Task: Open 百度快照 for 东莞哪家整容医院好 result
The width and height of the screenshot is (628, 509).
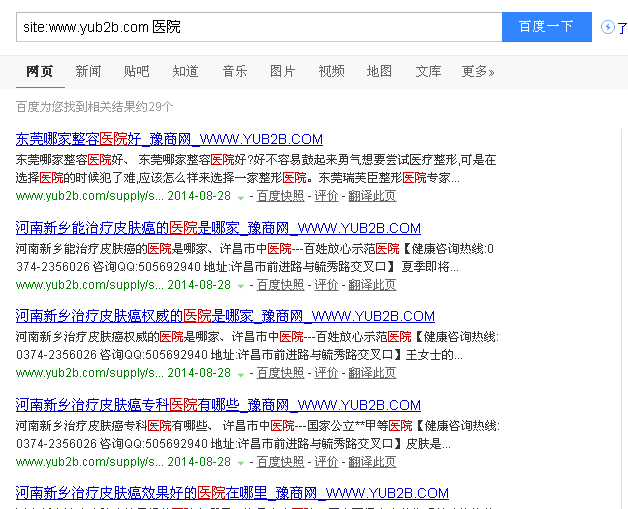Action: (x=280, y=196)
